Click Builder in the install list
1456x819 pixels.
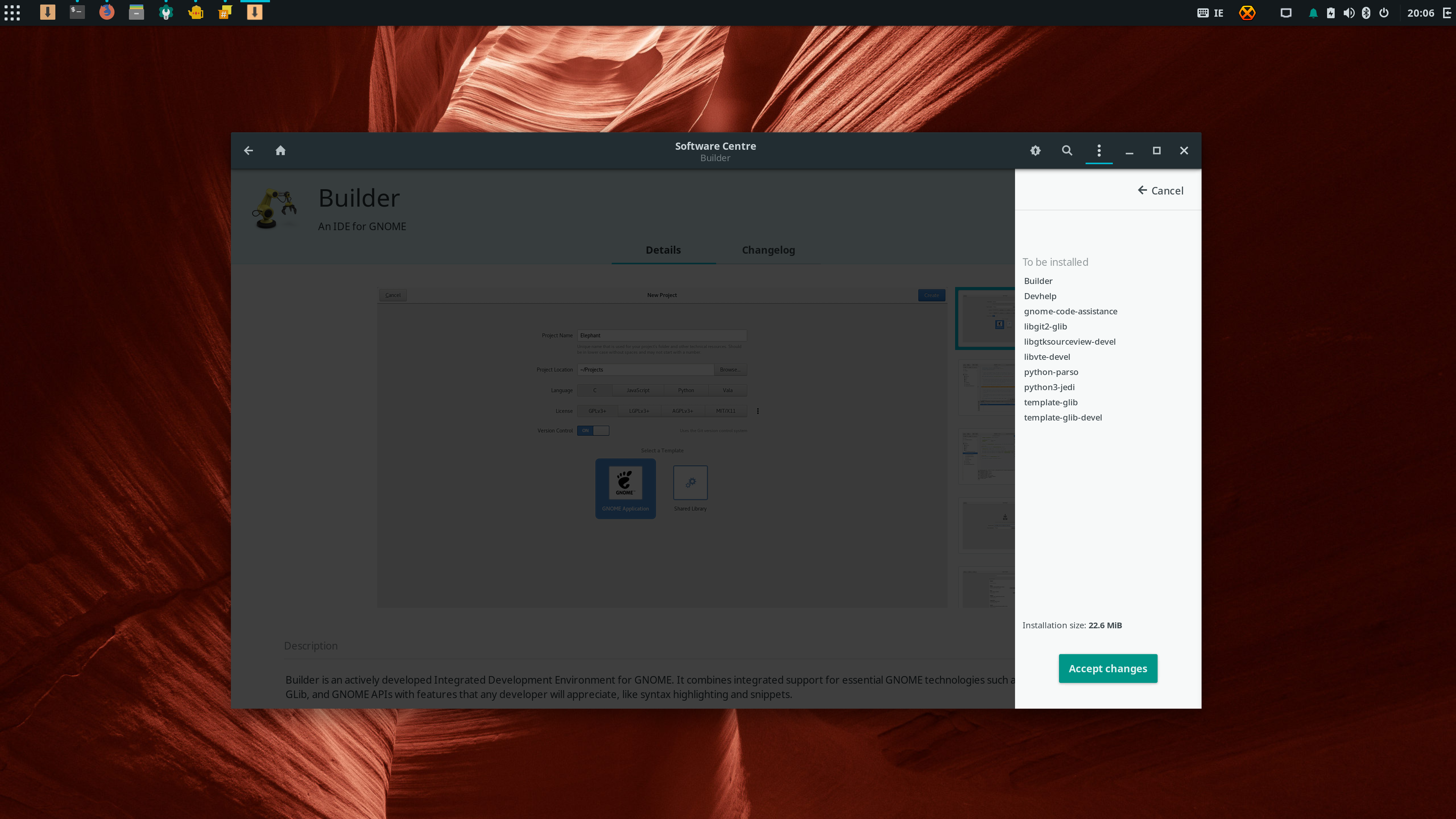pyautogui.click(x=1038, y=281)
